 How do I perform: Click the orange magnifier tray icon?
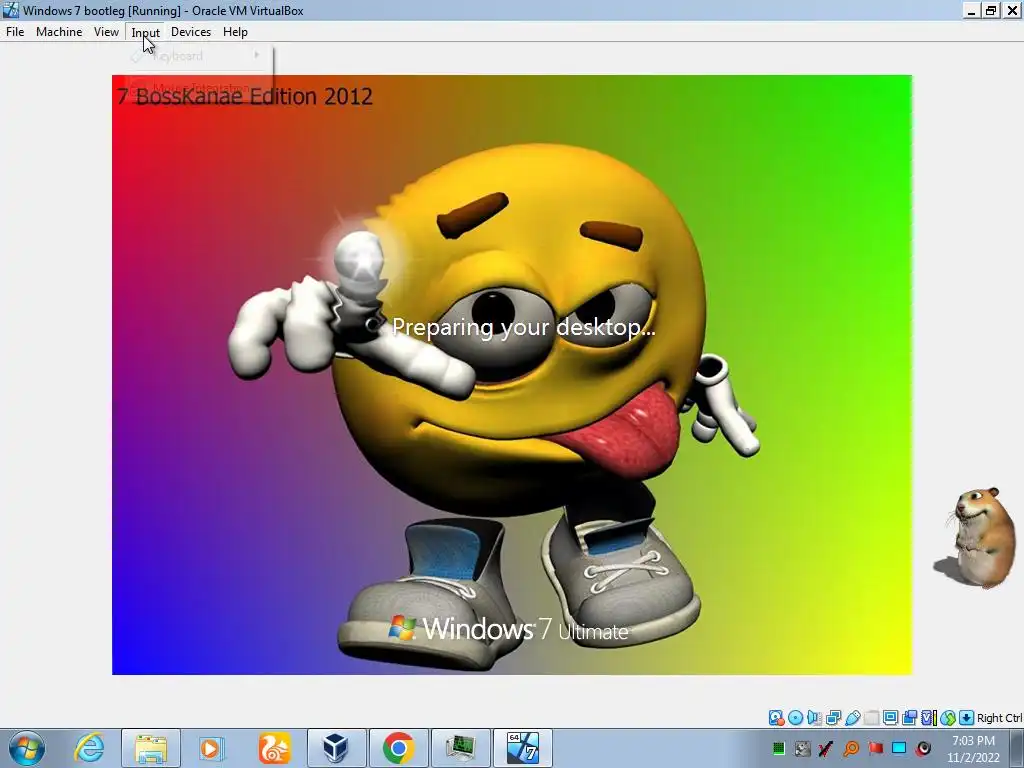click(851, 748)
